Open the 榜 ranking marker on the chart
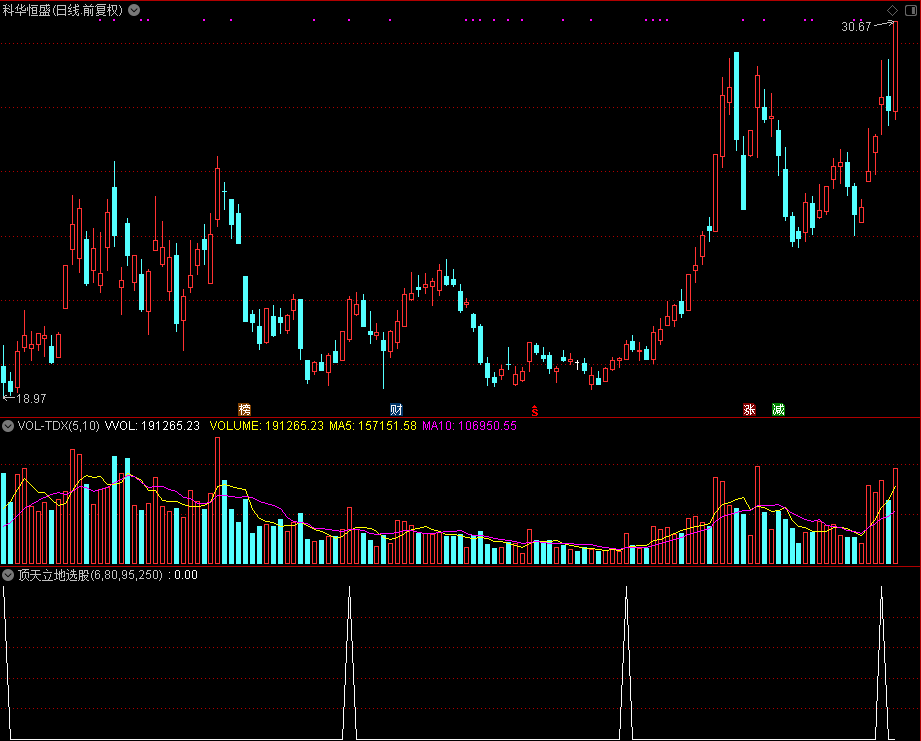The image size is (921, 741). tap(244, 409)
